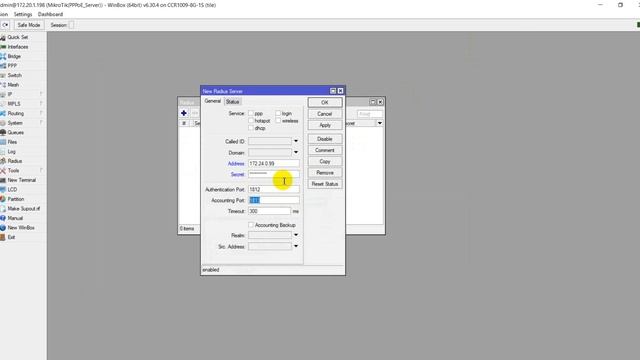Open the System menu

(x=15, y=123)
